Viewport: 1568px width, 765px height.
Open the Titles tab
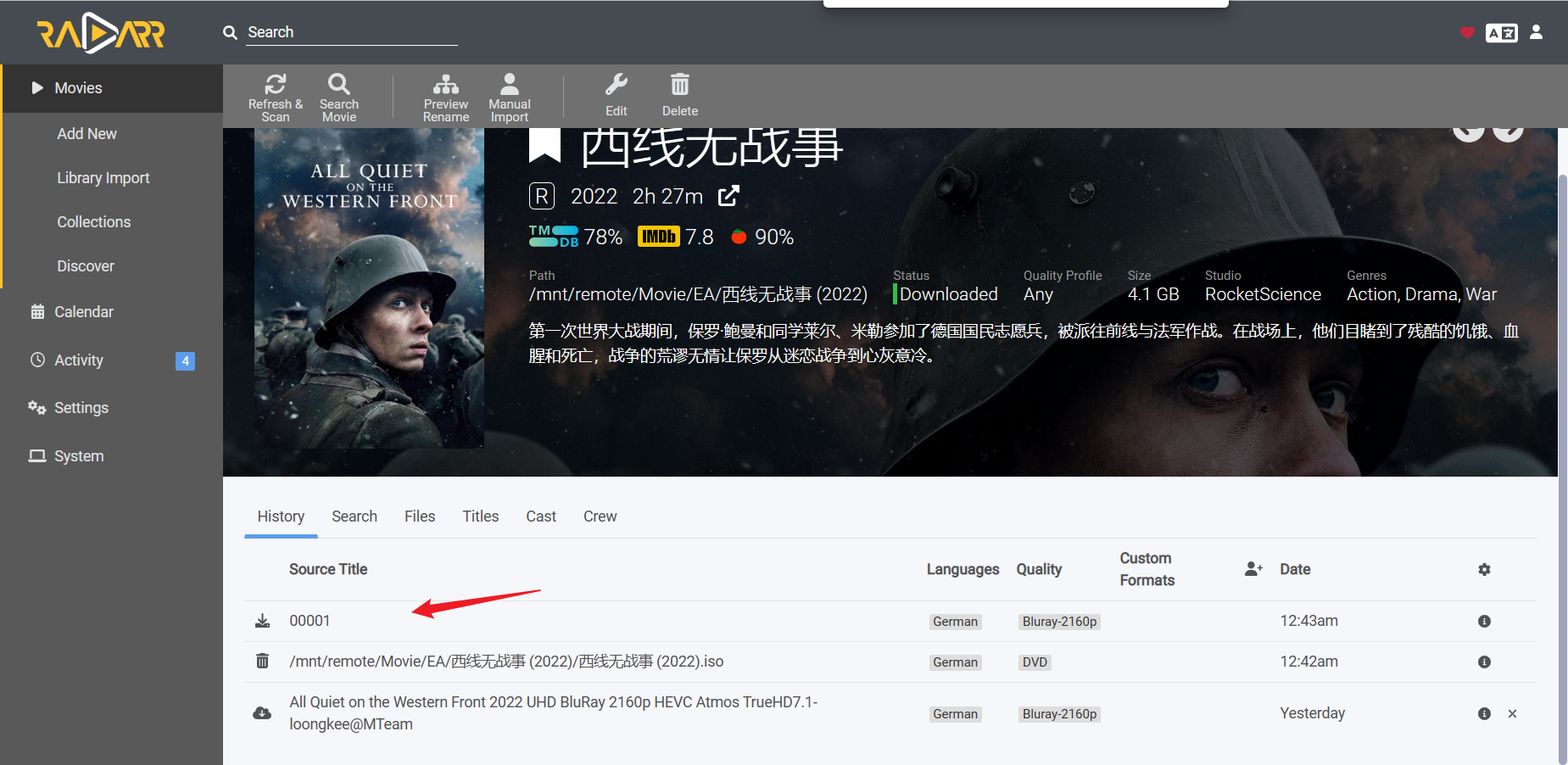(480, 516)
